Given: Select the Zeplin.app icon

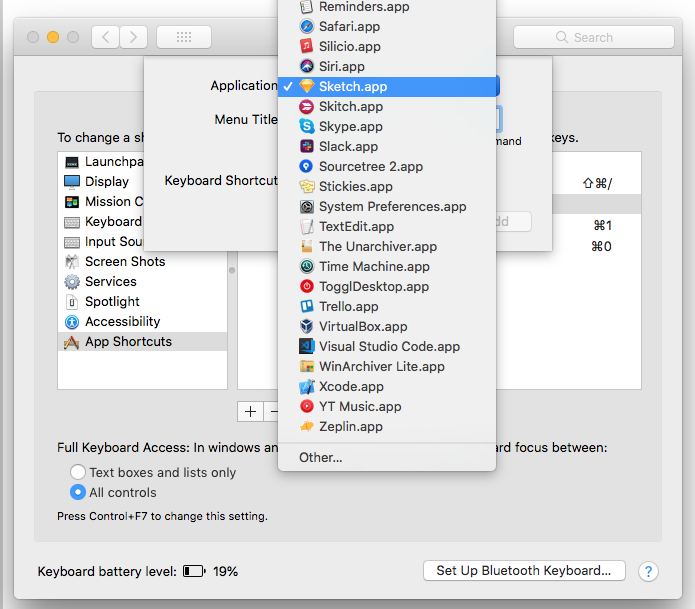Looking at the screenshot, I should click(x=306, y=426).
